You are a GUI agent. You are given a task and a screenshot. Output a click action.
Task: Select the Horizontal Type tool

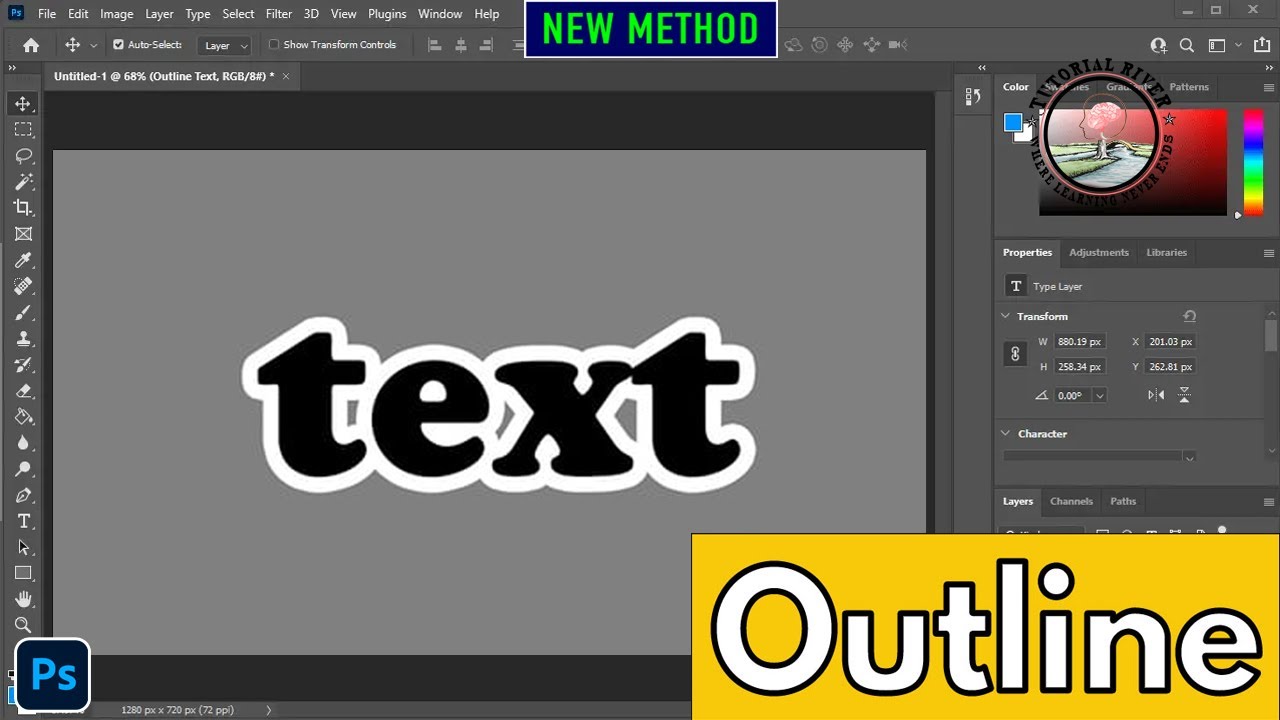(23, 521)
